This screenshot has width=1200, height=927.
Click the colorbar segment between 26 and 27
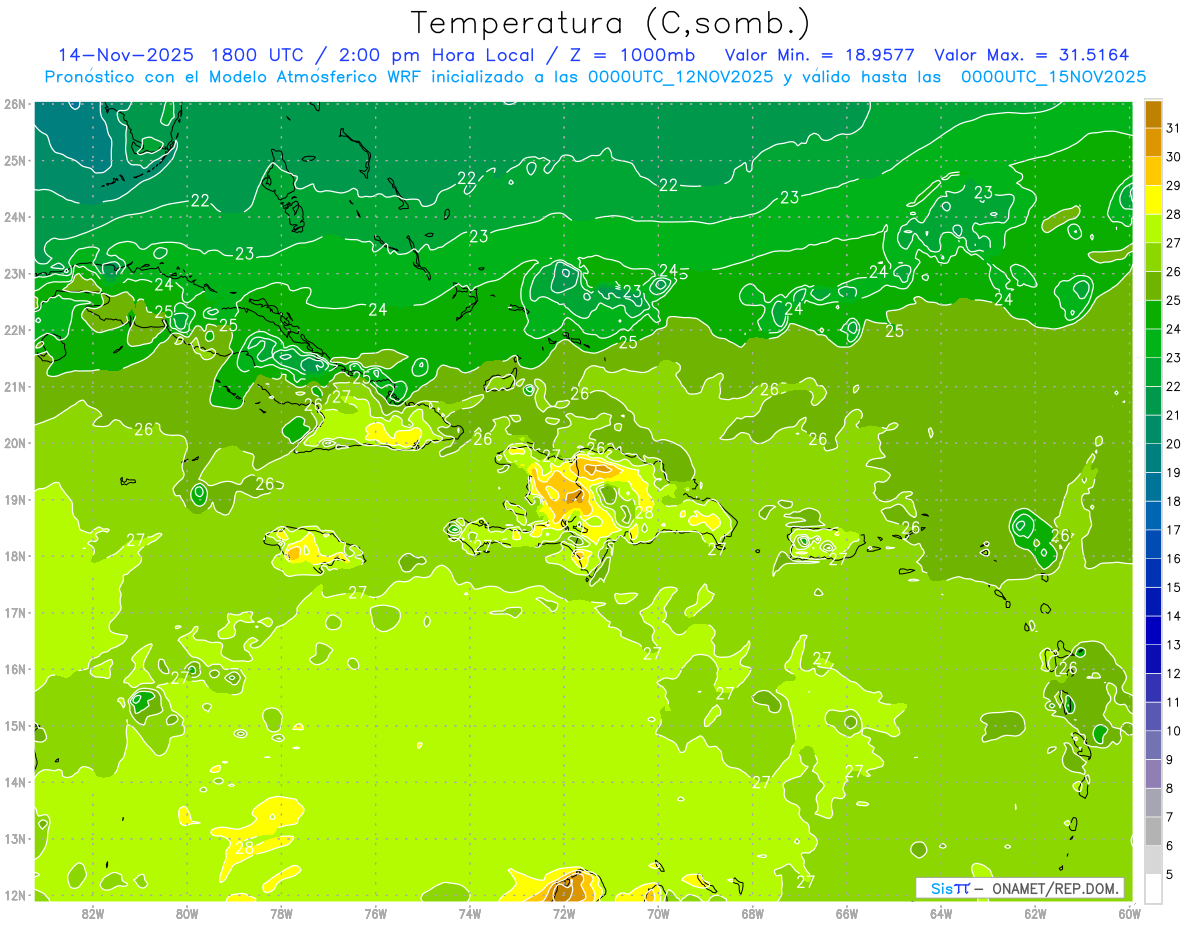(x=1153, y=257)
